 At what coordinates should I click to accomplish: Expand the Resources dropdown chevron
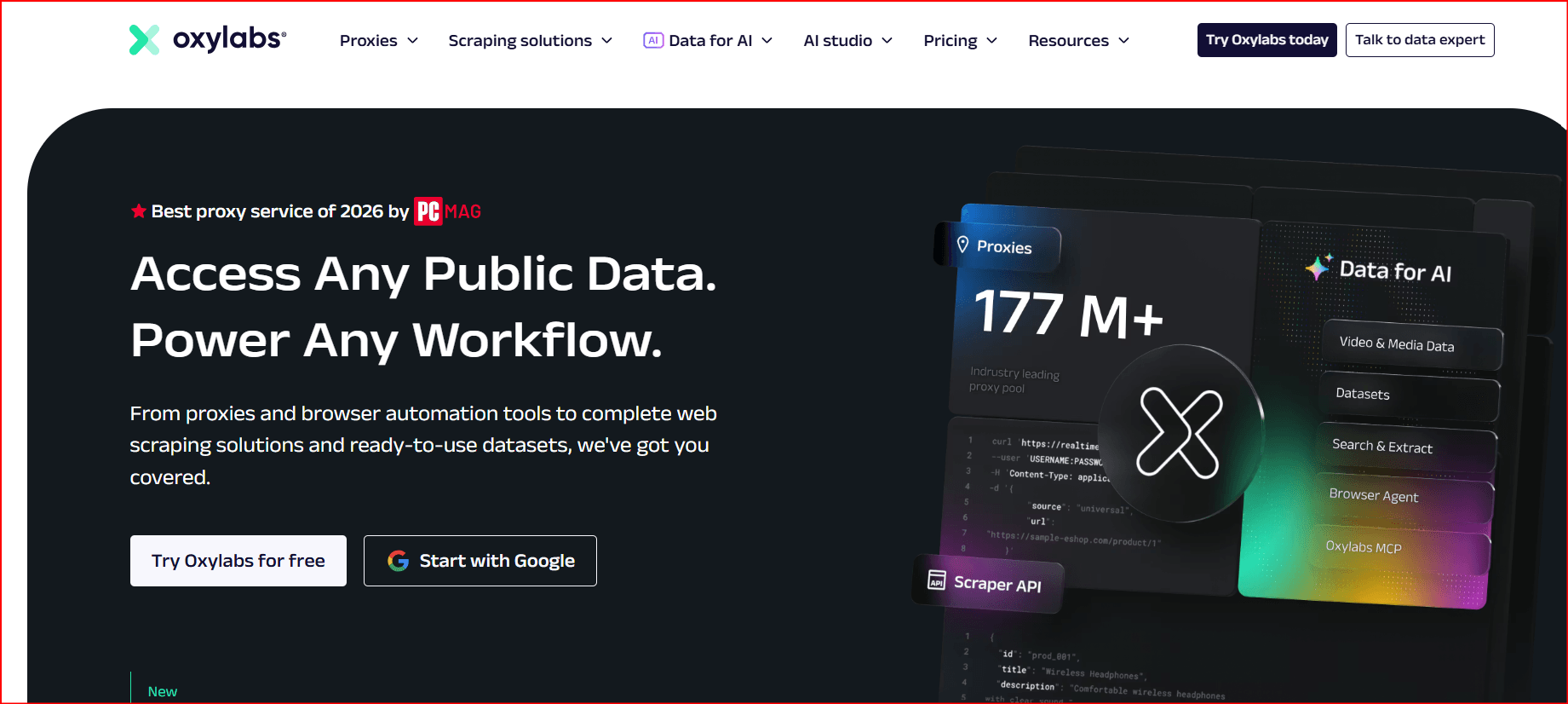click(x=1124, y=41)
